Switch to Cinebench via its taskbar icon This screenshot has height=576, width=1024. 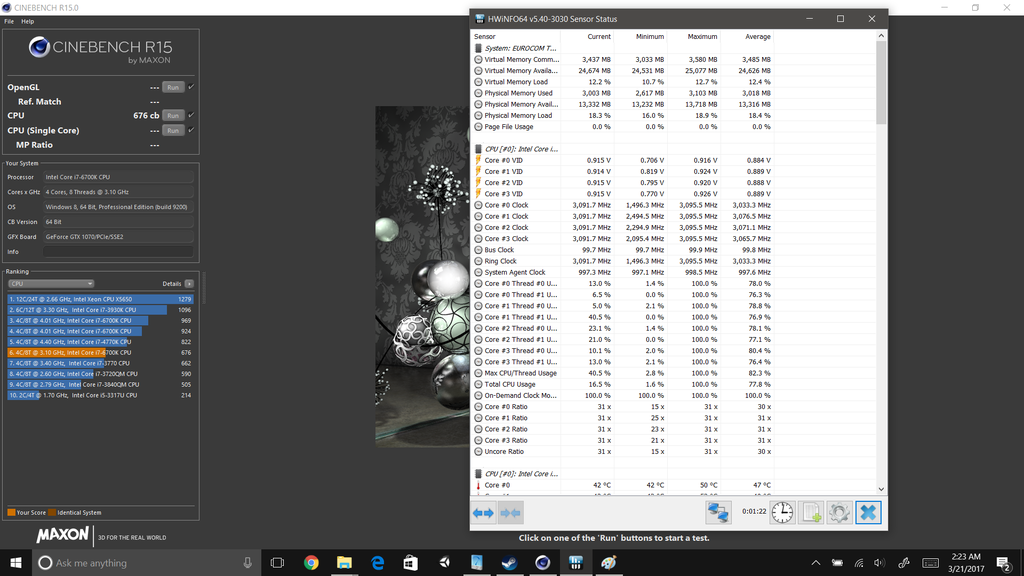(x=543, y=563)
